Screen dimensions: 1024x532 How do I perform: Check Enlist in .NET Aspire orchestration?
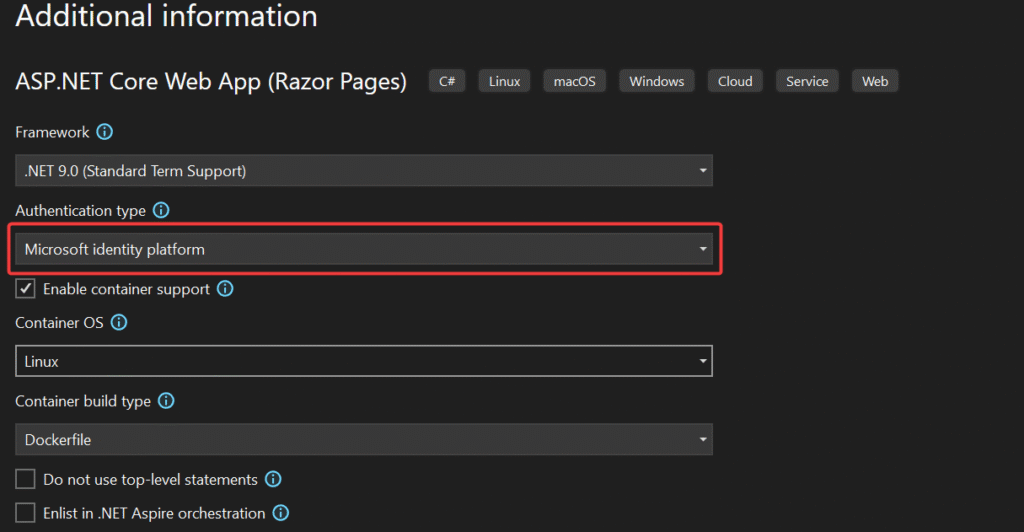tap(25, 513)
